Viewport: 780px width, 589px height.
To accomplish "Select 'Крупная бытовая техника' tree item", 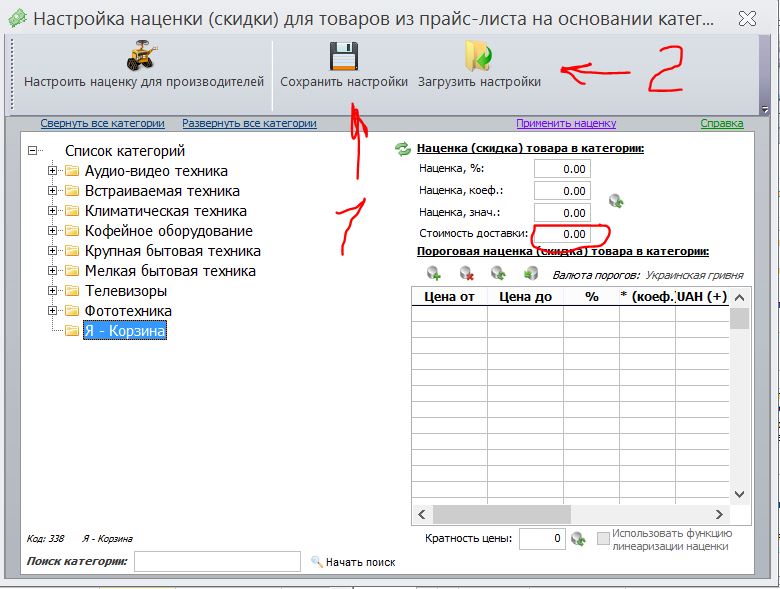I will coord(173,251).
